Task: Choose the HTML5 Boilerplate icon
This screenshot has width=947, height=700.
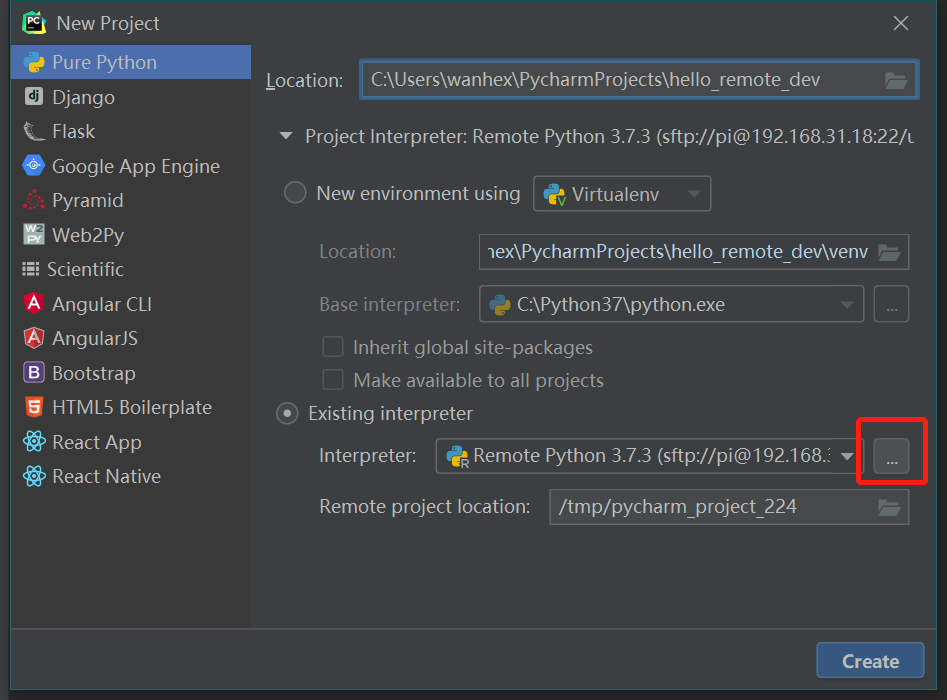Action: [34, 407]
